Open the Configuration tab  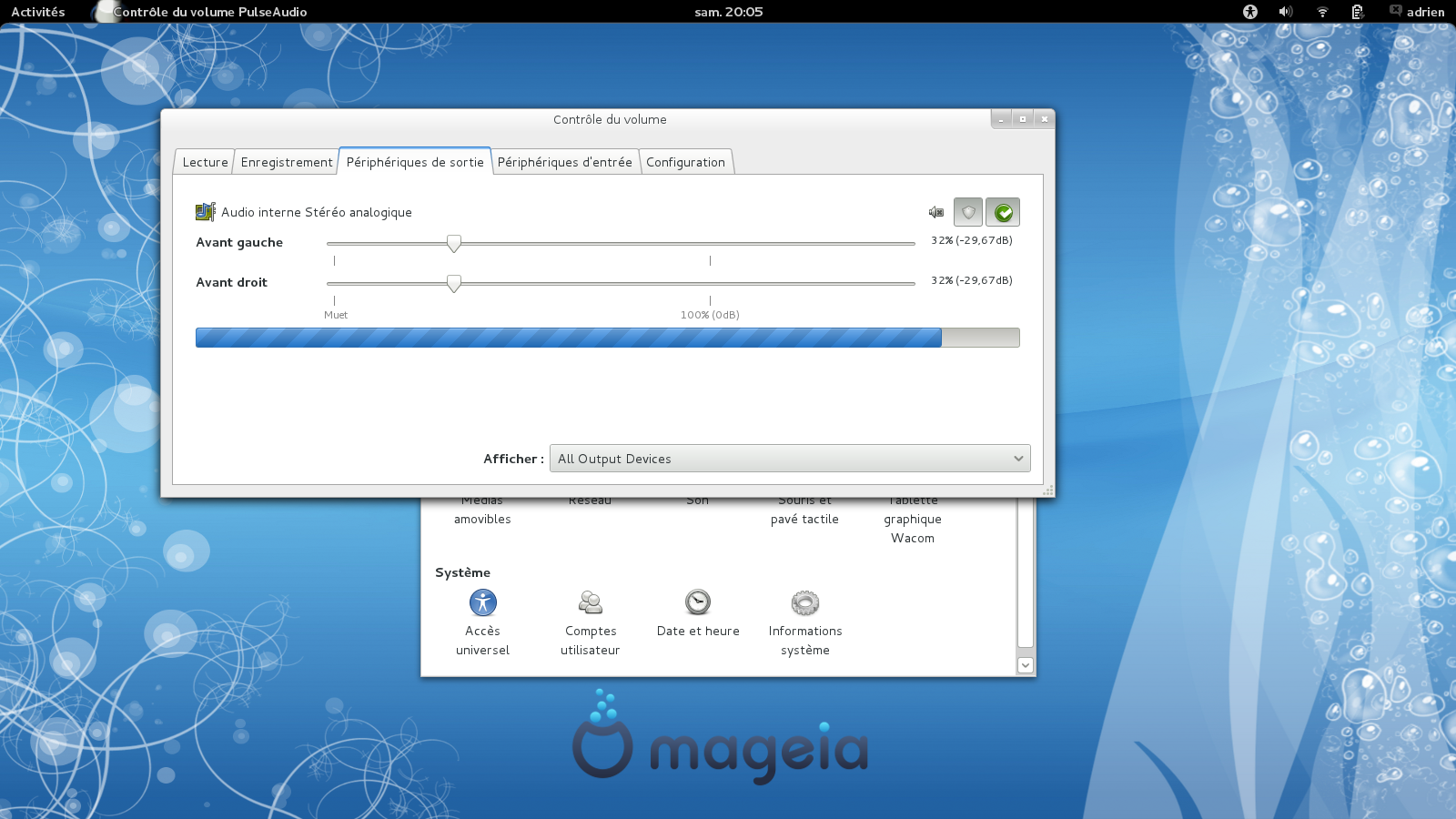[x=685, y=162]
